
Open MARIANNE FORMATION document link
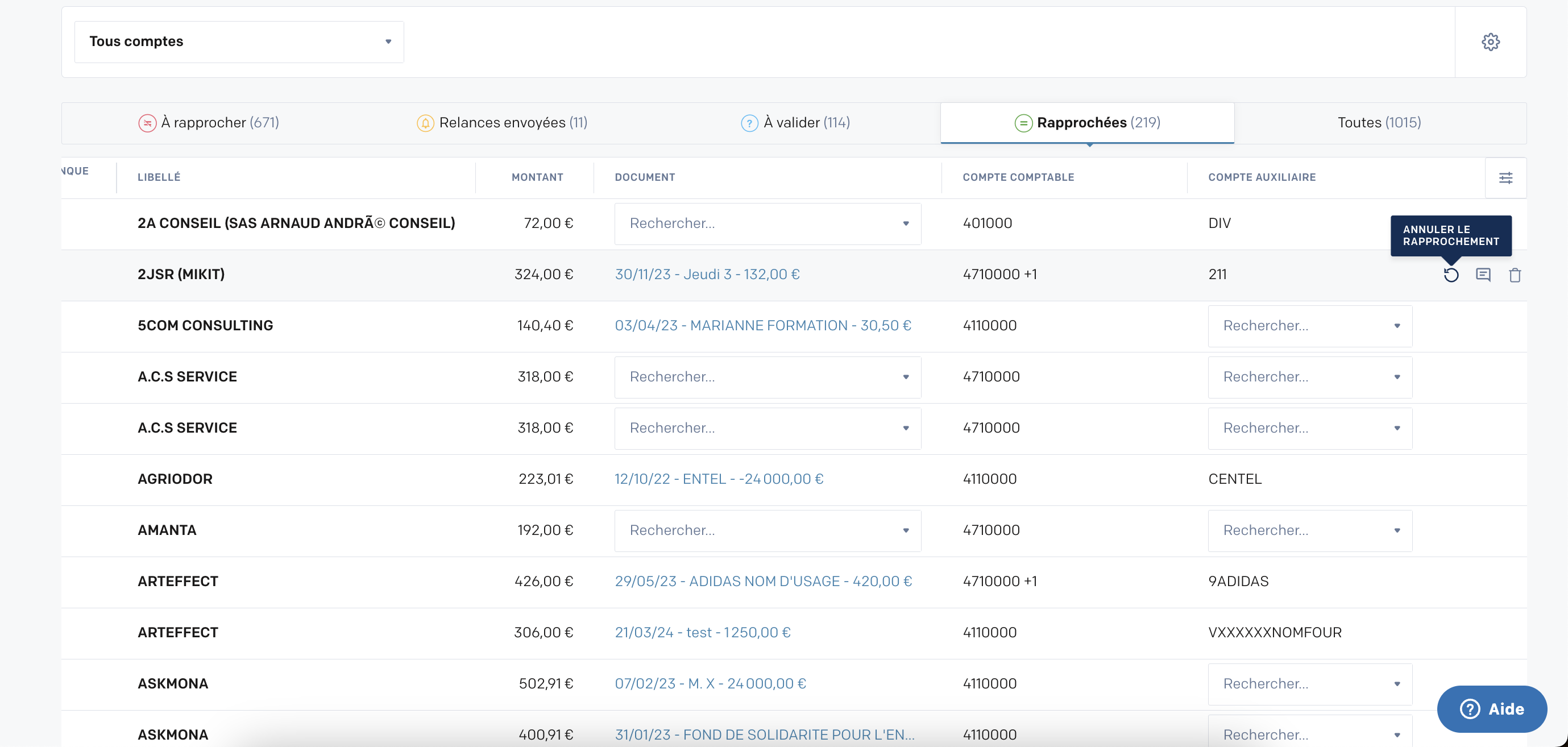tap(764, 326)
